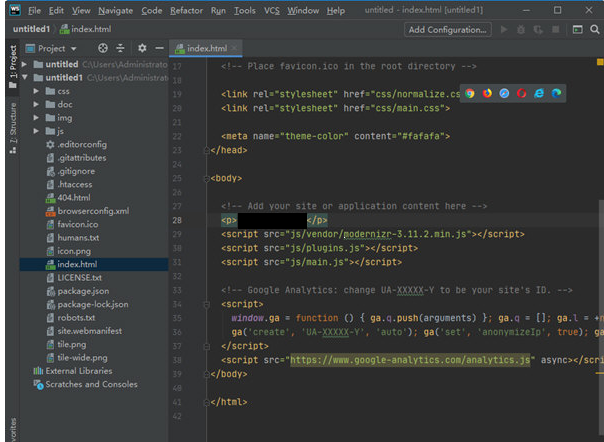Toggle the 1: Project tool window tab

[13, 66]
